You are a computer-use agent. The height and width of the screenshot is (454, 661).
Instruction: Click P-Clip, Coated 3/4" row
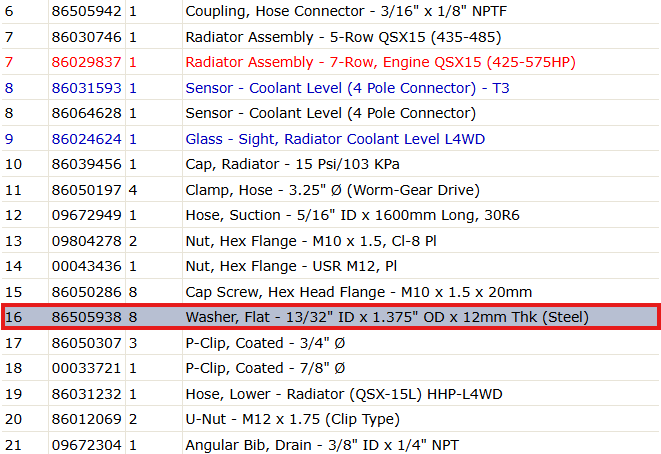(x=330, y=343)
